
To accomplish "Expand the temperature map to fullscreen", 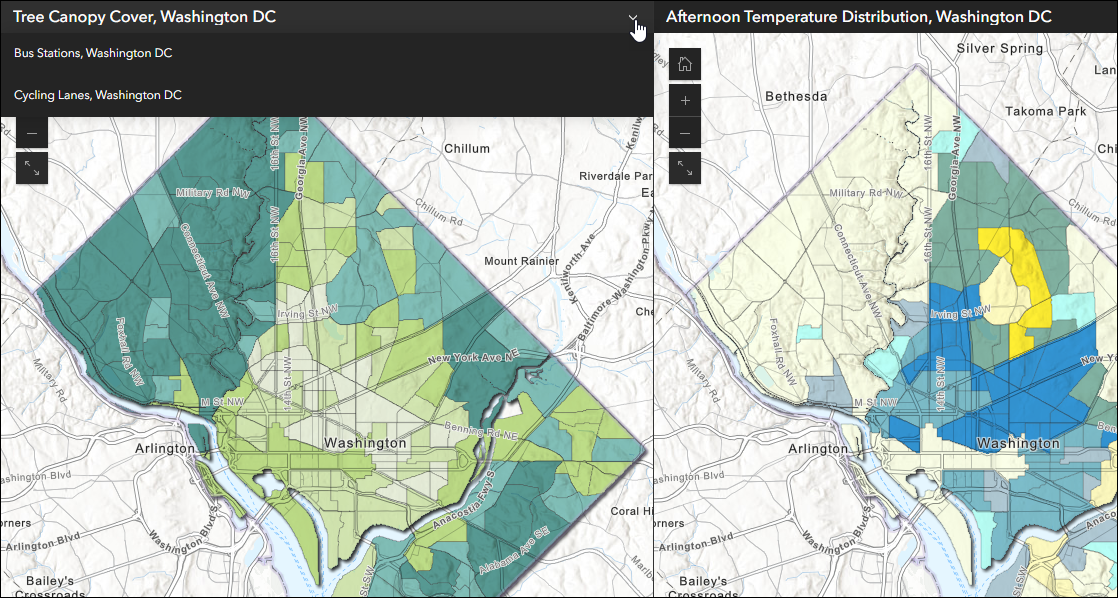I will click(684, 168).
